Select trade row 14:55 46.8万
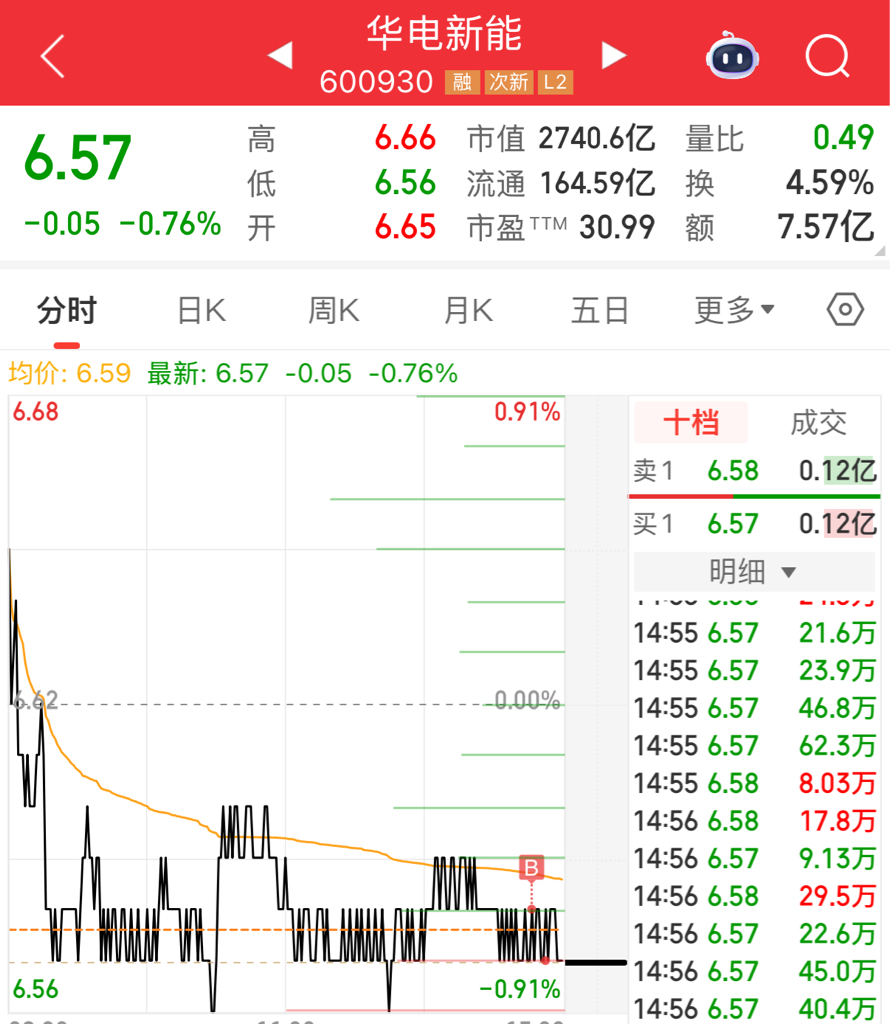890x1024 pixels. pos(754,708)
